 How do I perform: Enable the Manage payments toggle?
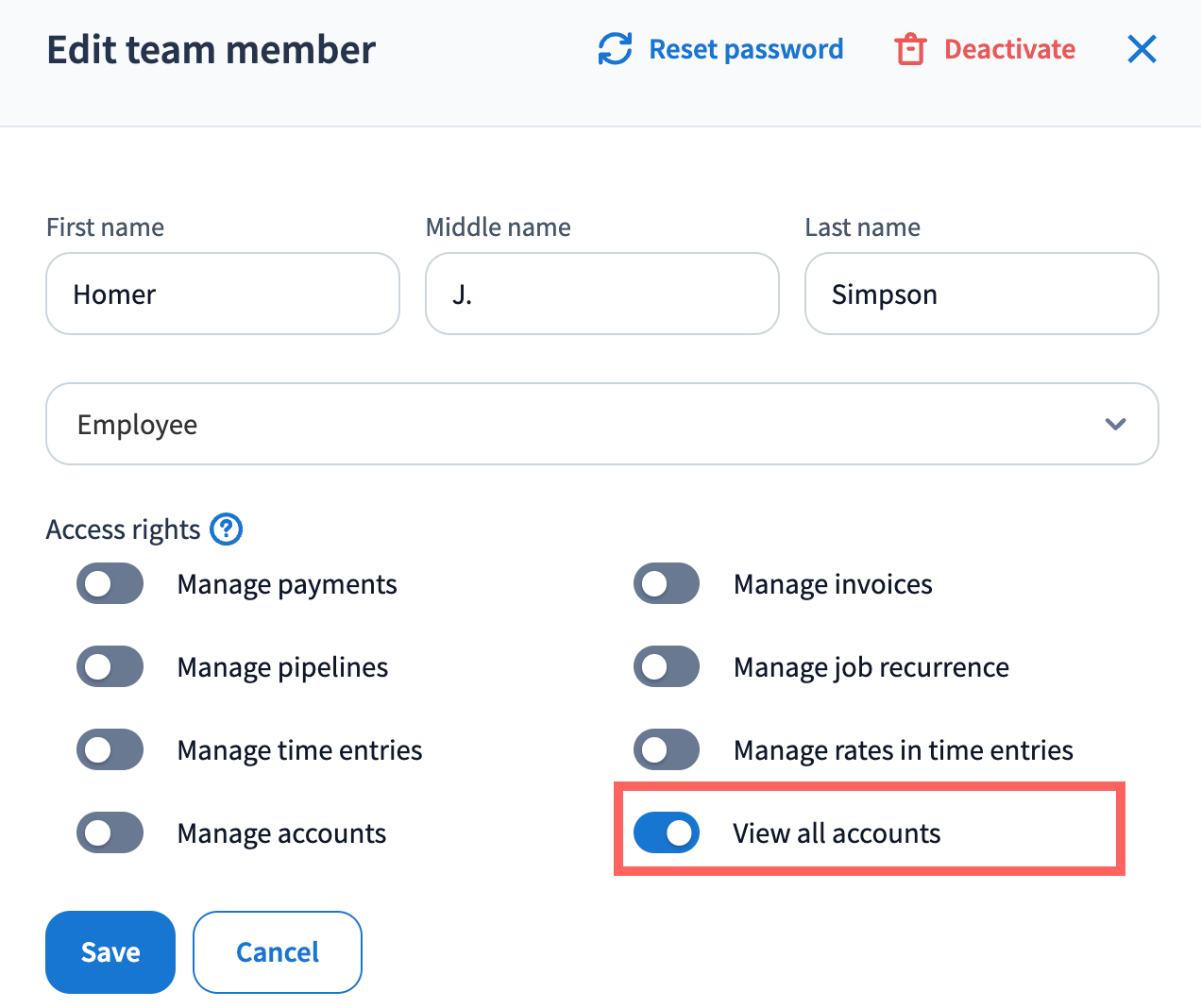[110, 584]
